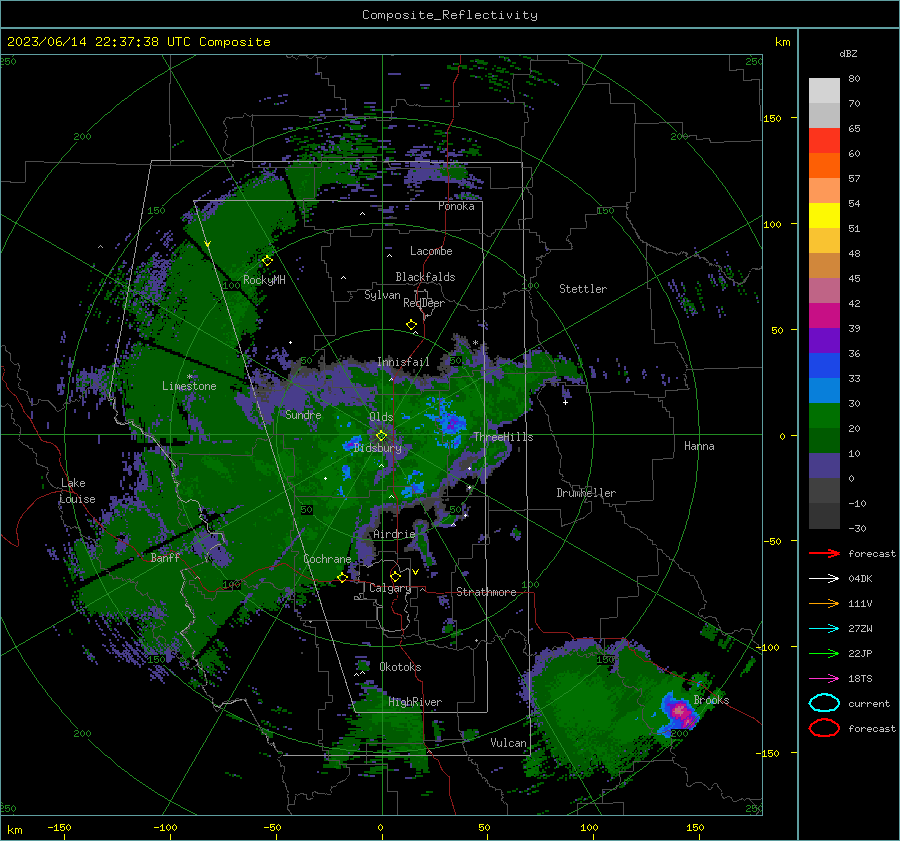The height and width of the screenshot is (841, 900).
Task: Click the orange 111V arrow in legend
Action: tap(824, 603)
